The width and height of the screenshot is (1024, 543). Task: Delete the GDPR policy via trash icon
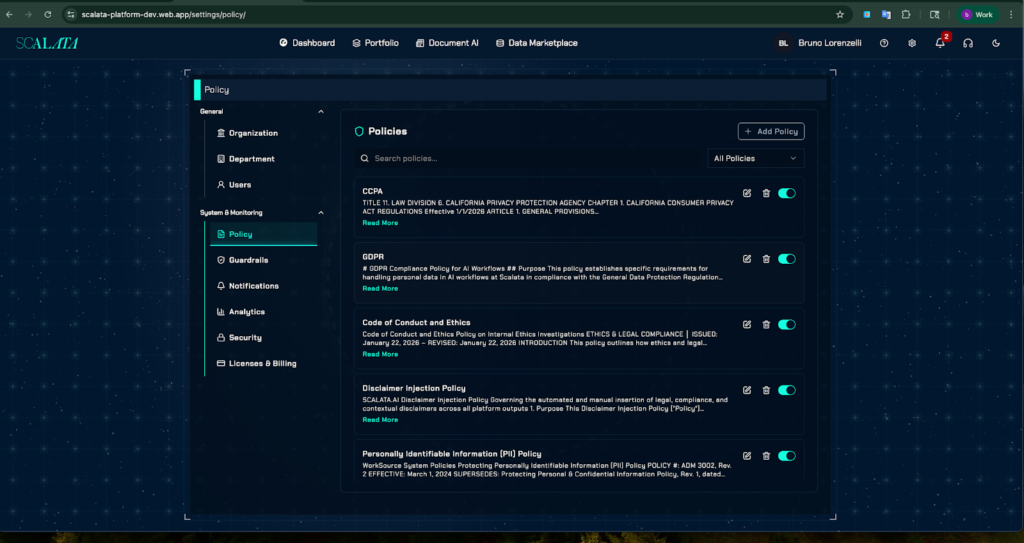(x=766, y=259)
